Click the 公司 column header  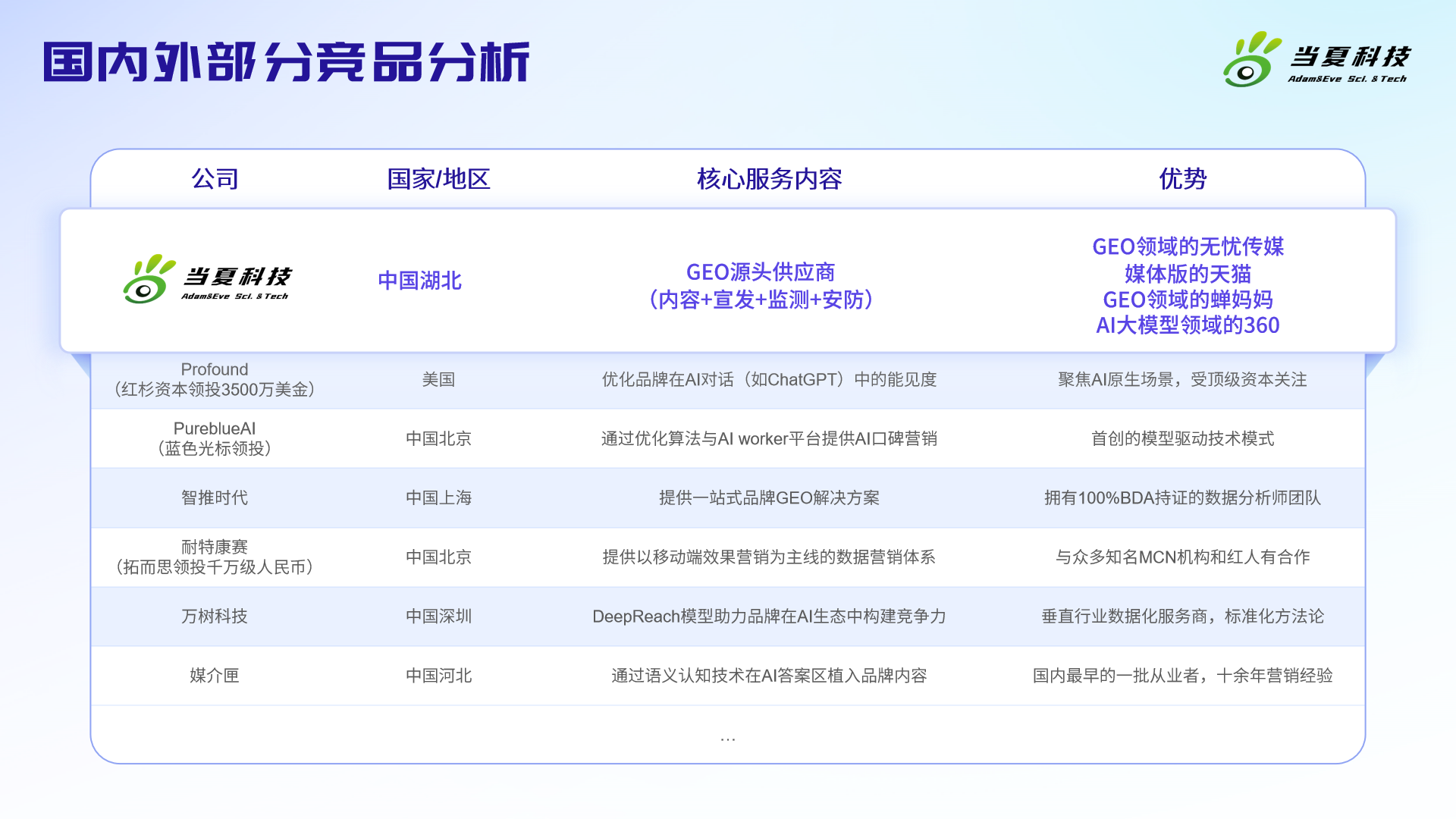[215, 179]
